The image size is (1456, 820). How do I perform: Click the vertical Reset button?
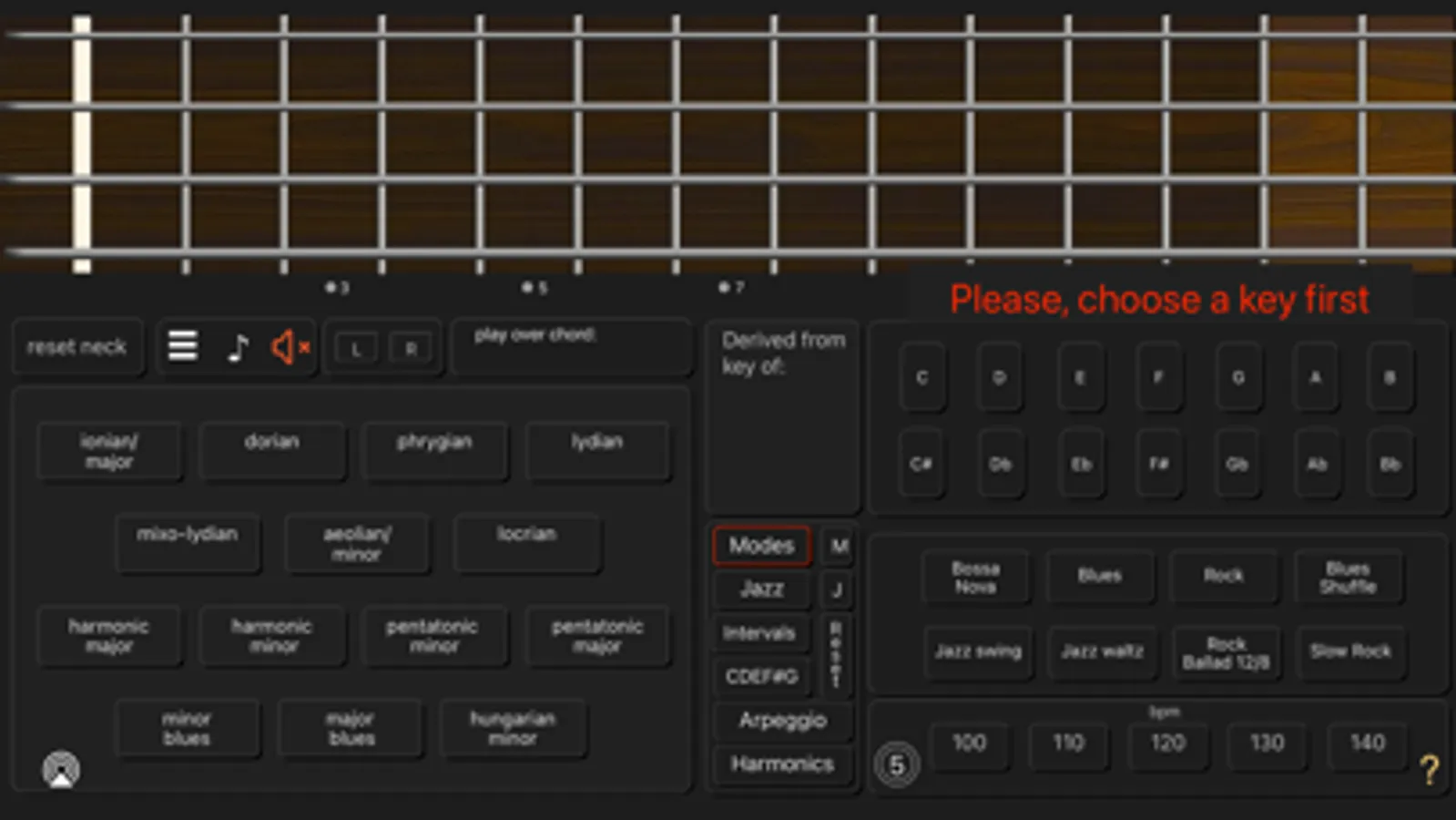coord(836,655)
